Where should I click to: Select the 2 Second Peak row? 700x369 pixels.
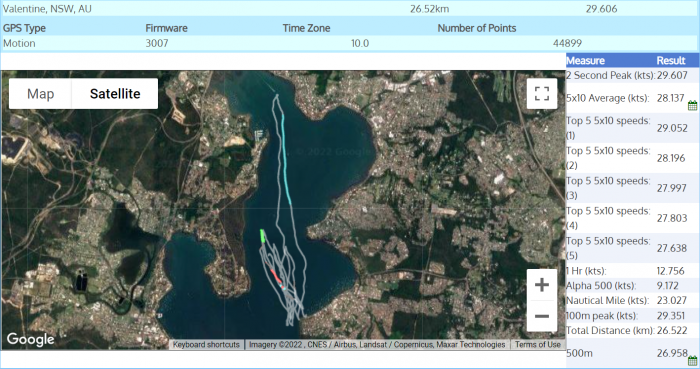click(632, 75)
